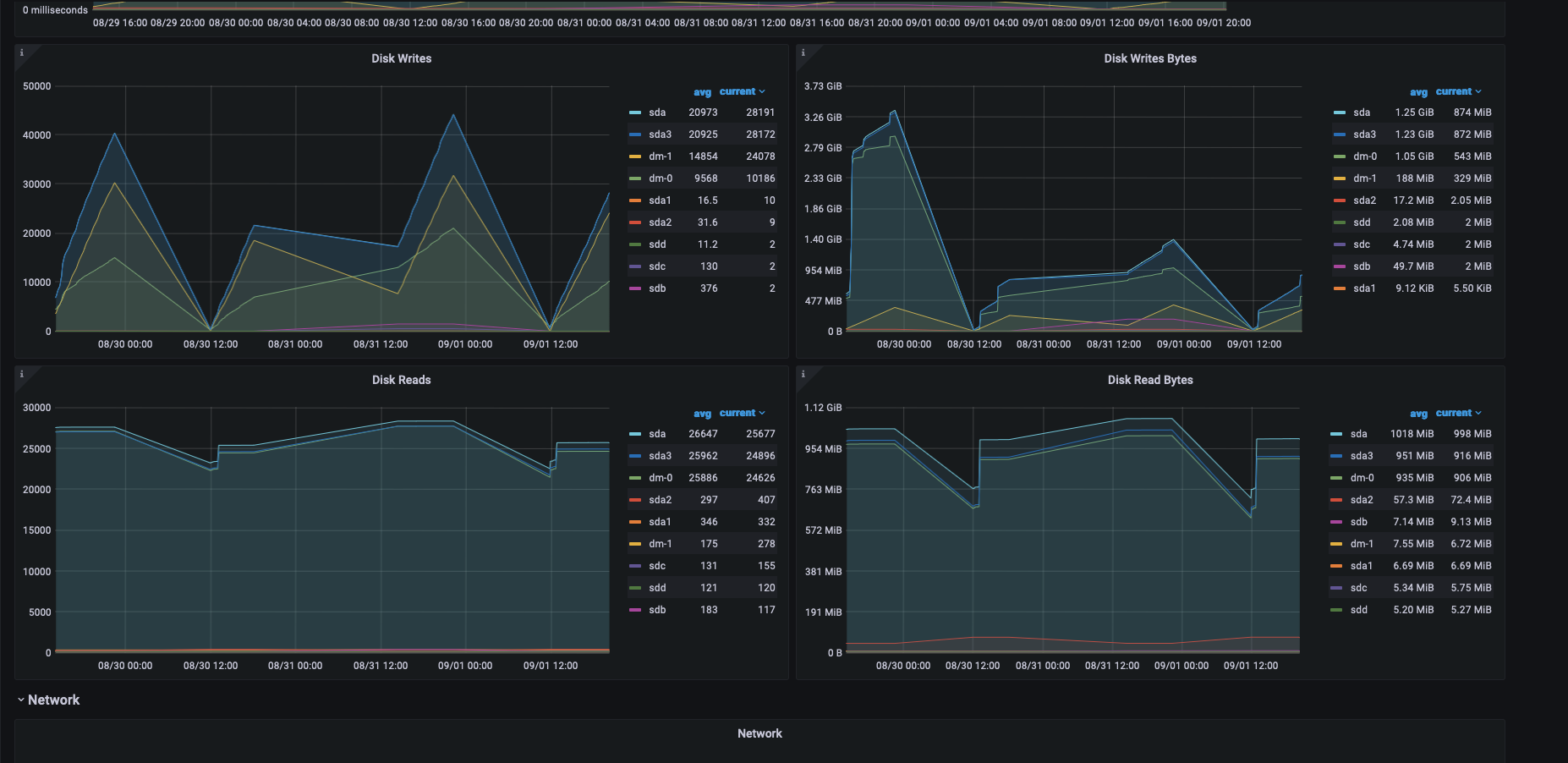Sort Disk Read Bytes legend by current
This screenshot has height=763, width=1568.
[1458, 413]
